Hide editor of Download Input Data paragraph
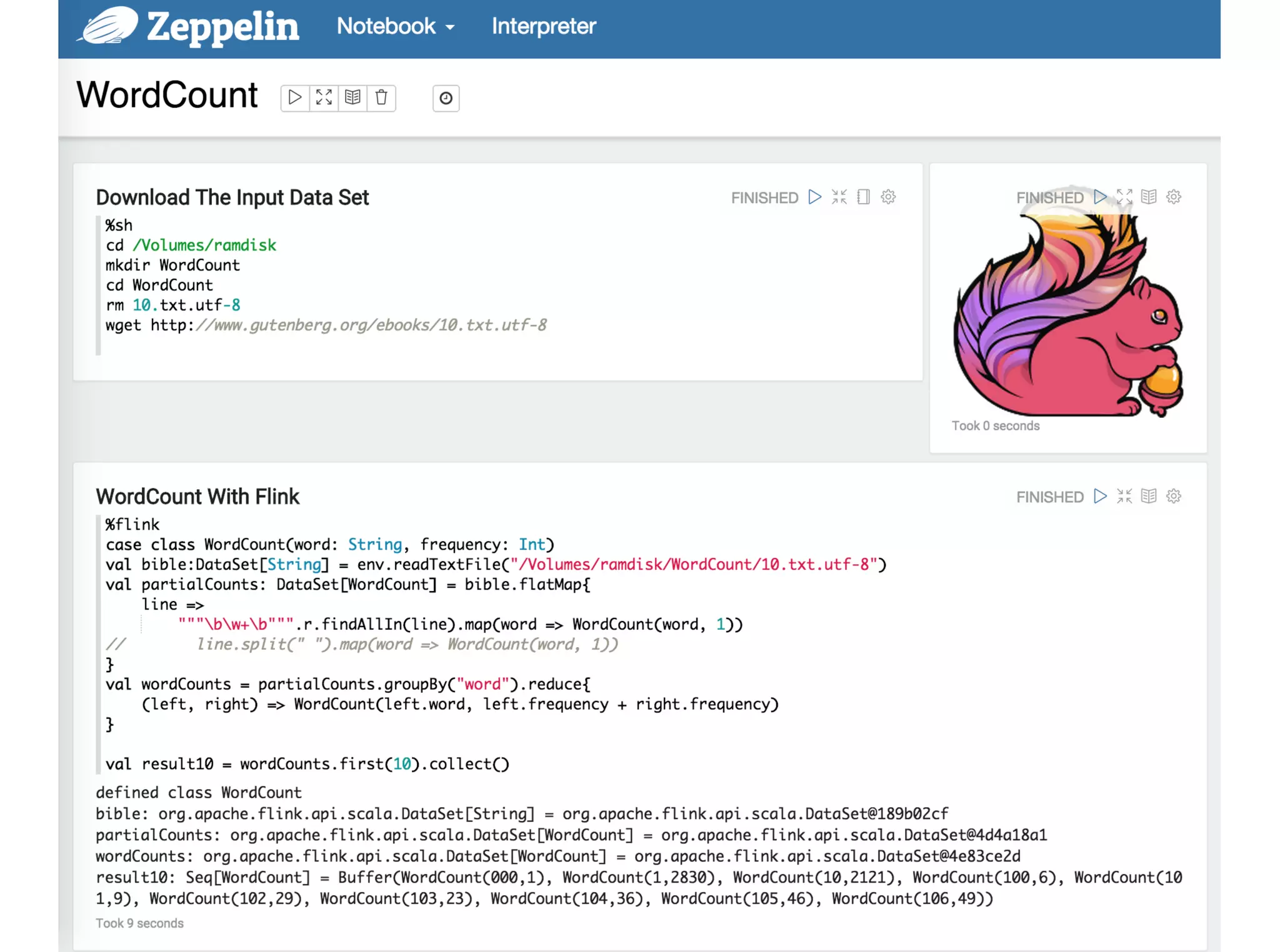This screenshot has height=952, width=1280. click(839, 197)
